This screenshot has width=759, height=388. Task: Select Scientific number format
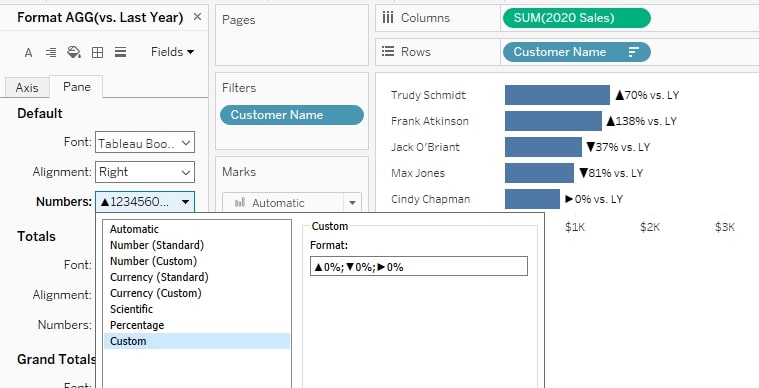pos(131,309)
